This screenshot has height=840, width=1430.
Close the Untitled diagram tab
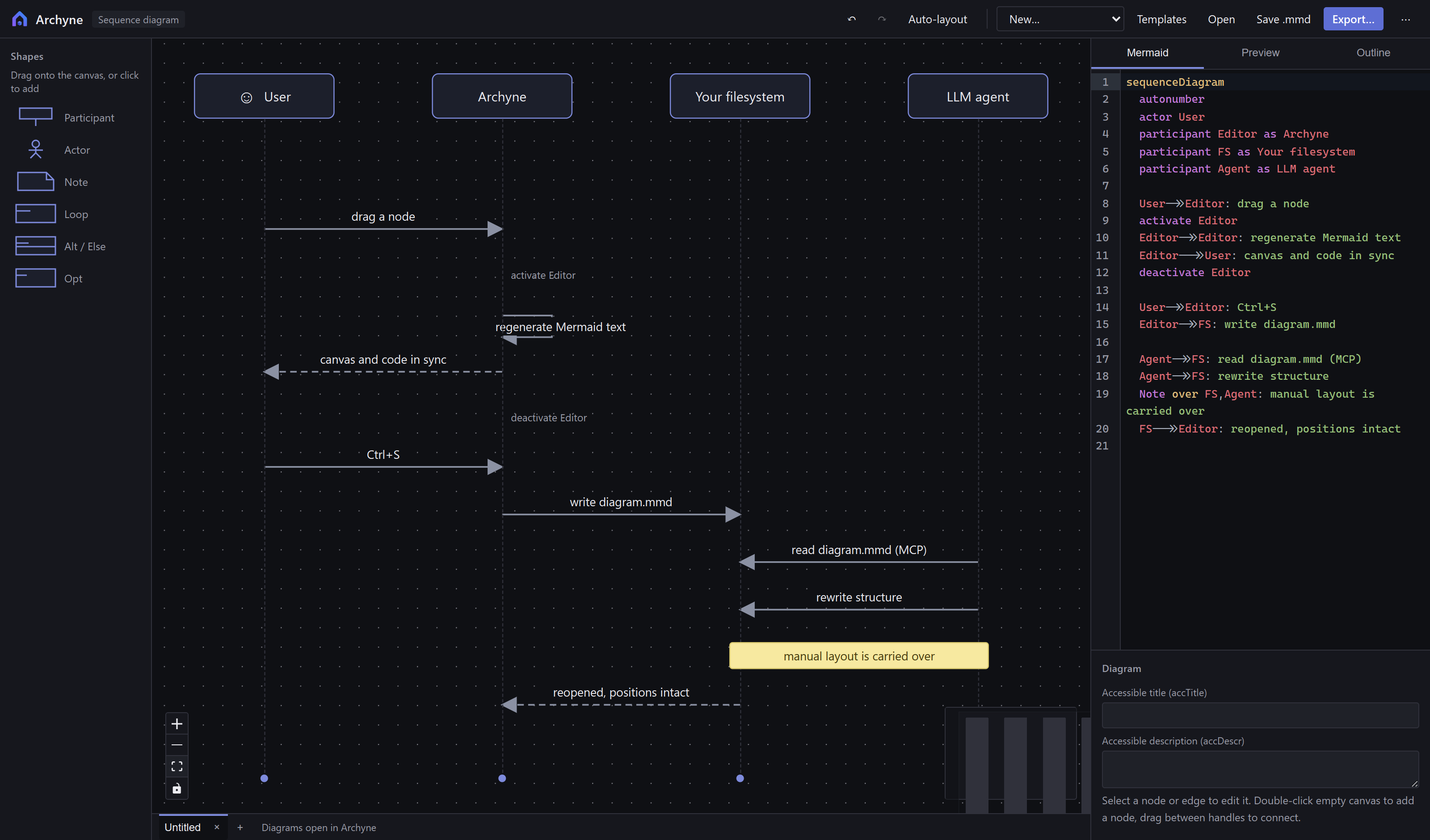click(x=217, y=827)
